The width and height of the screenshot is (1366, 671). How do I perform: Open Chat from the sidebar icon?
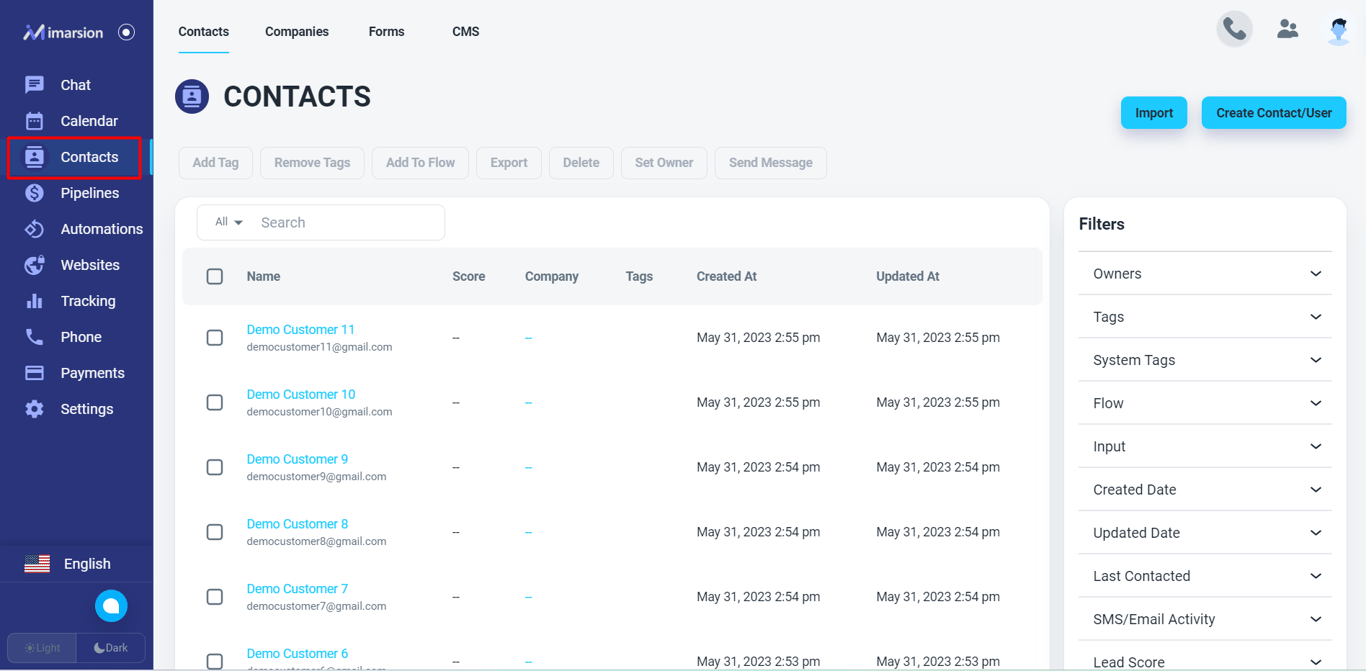click(x=34, y=85)
